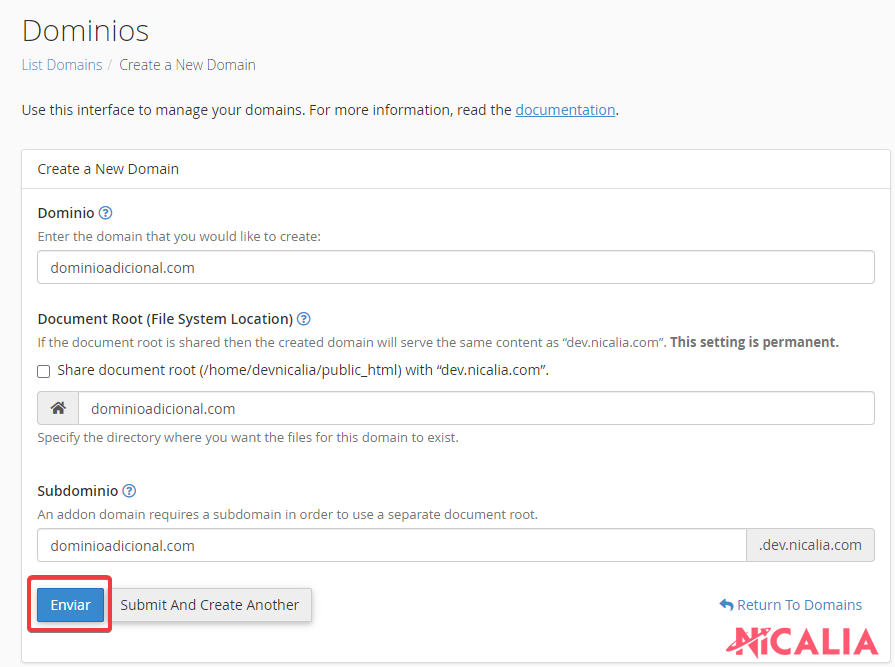Focus the document root directory input field
This screenshot has height=667, width=895.
pos(475,408)
